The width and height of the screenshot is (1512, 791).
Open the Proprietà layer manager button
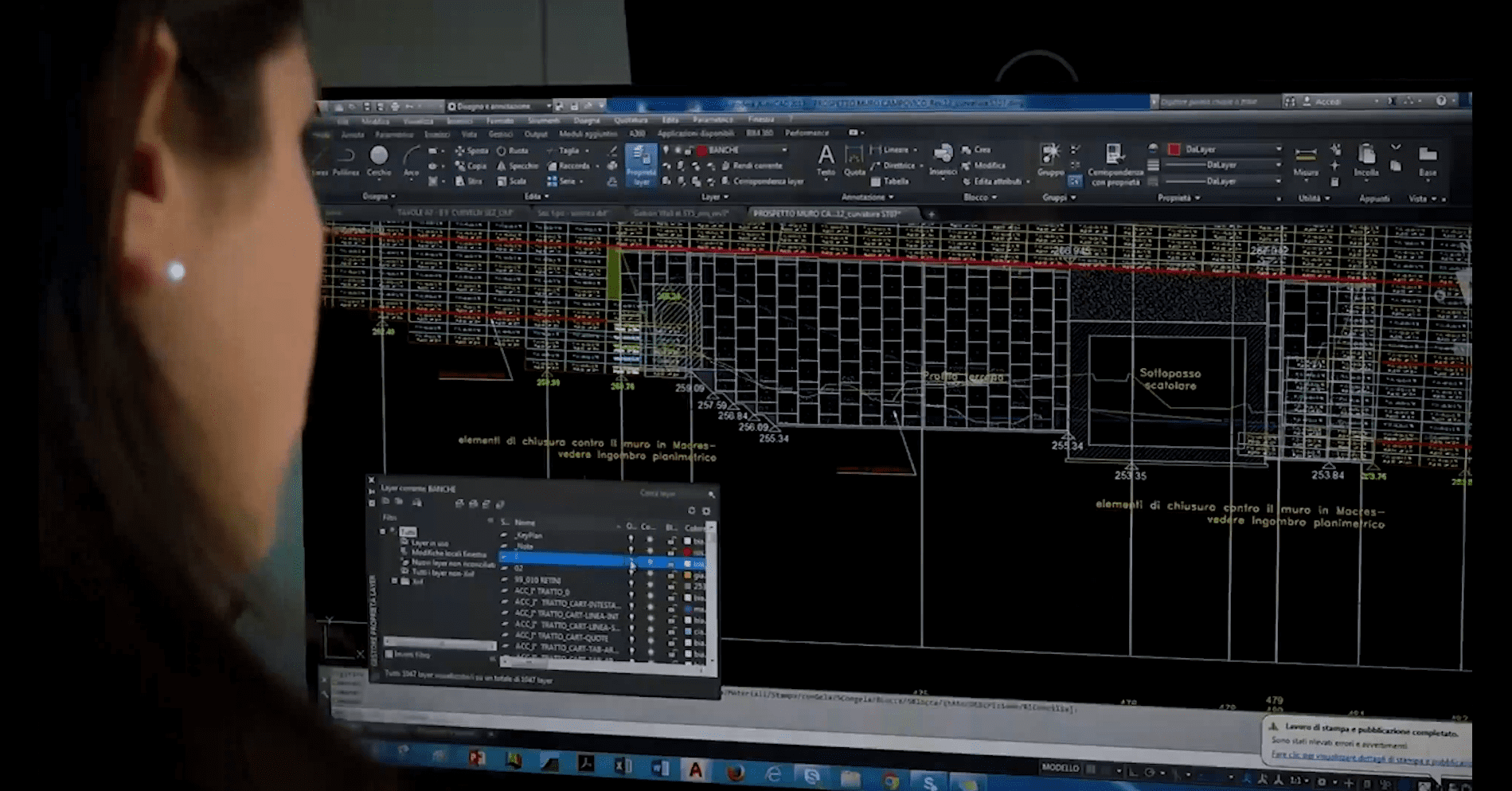click(x=641, y=165)
